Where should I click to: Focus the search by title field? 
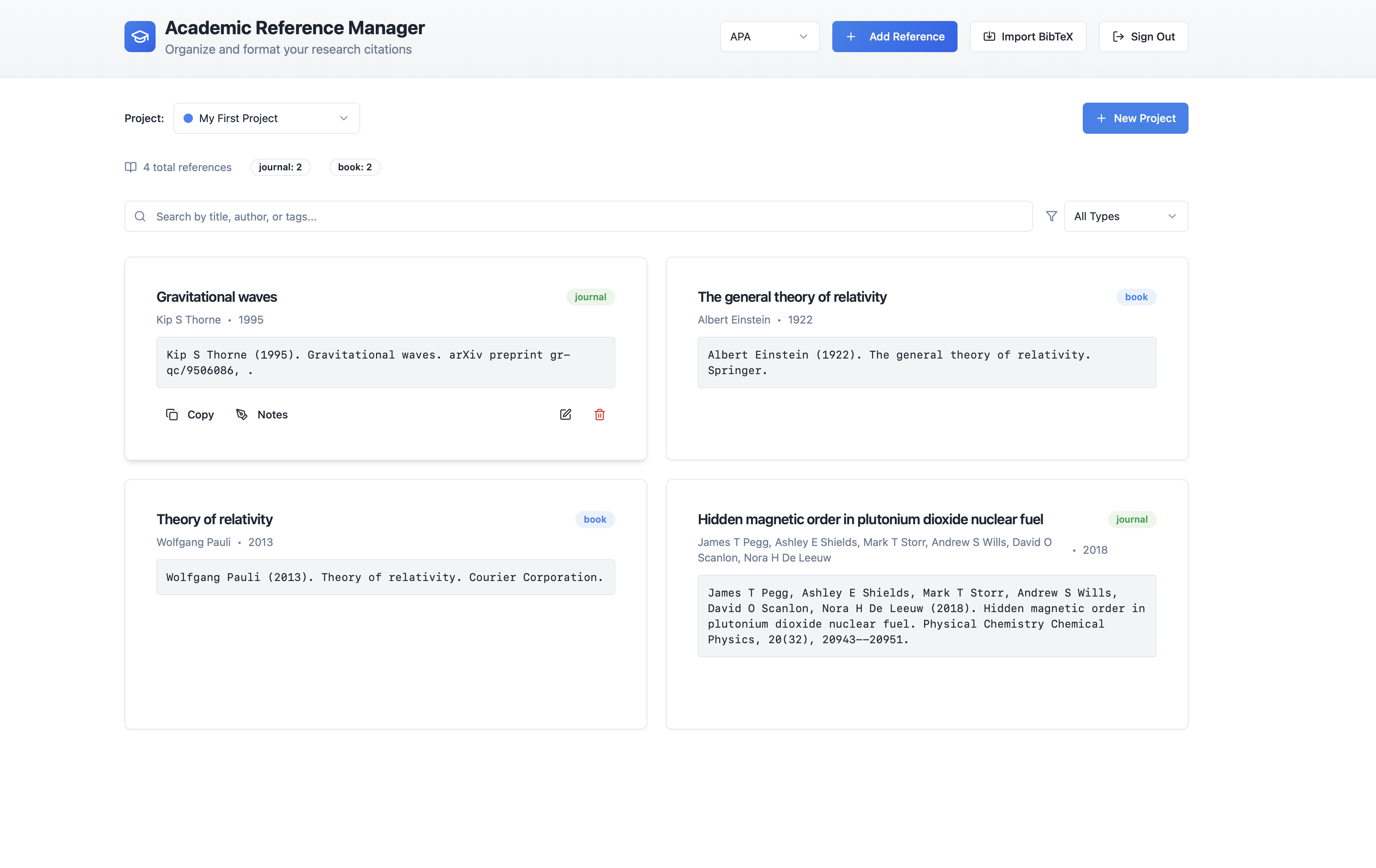click(x=578, y=216)
